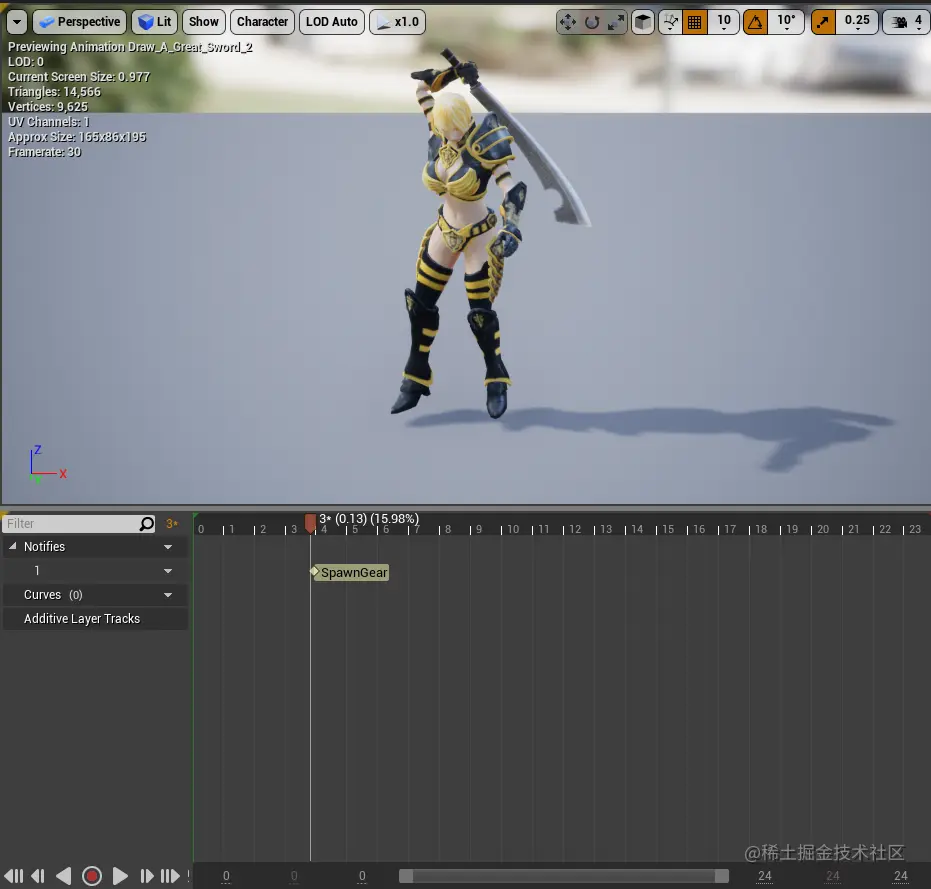Screen dimensions: 931x889
Task: Open notify track 1 dropdown arrow
Action: (x=168, y=571)
